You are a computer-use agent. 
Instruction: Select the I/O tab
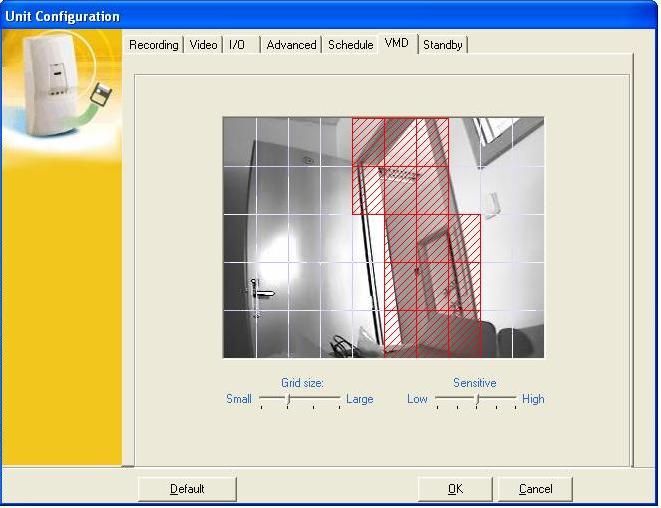click(236, 45)
